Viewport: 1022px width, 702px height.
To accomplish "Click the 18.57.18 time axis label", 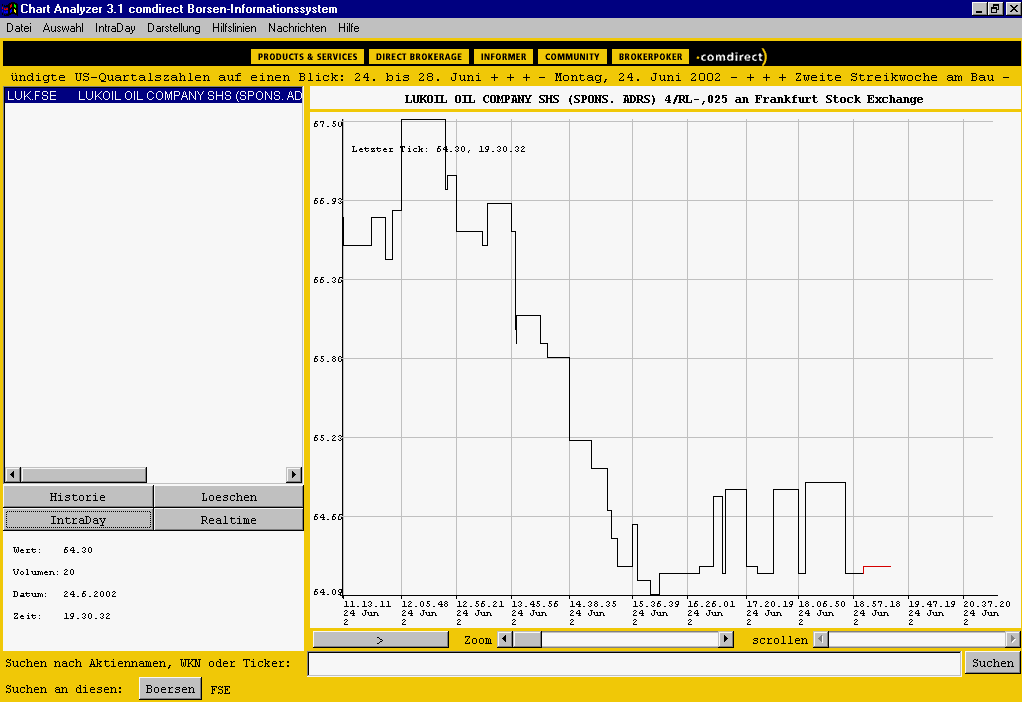I will tap(877, 604).
